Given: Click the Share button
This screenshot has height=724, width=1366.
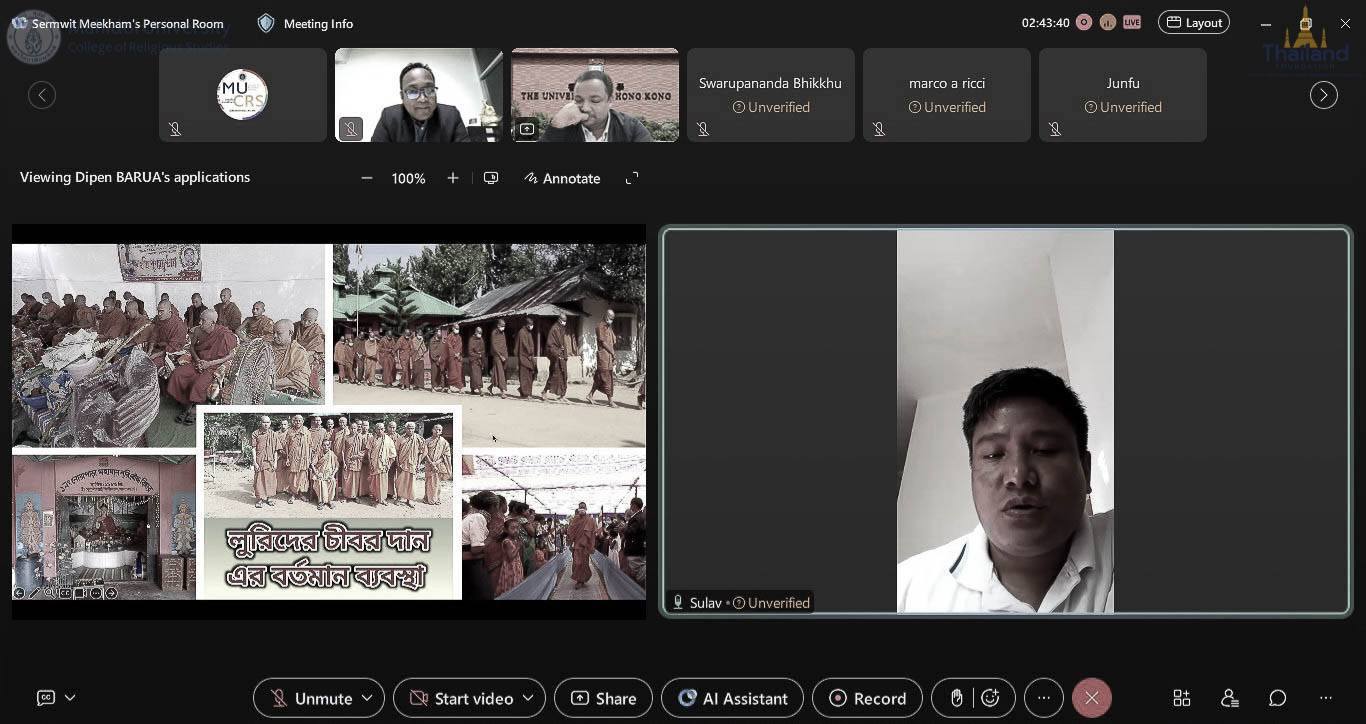Looking at the screenshot, I should (603, 698).
